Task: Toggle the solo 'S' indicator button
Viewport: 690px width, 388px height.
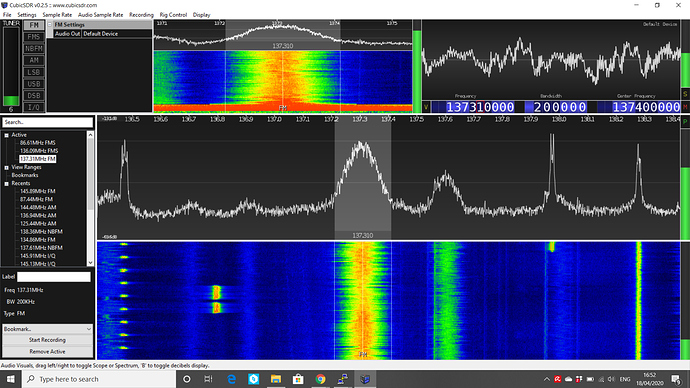Action: [685, 95]
